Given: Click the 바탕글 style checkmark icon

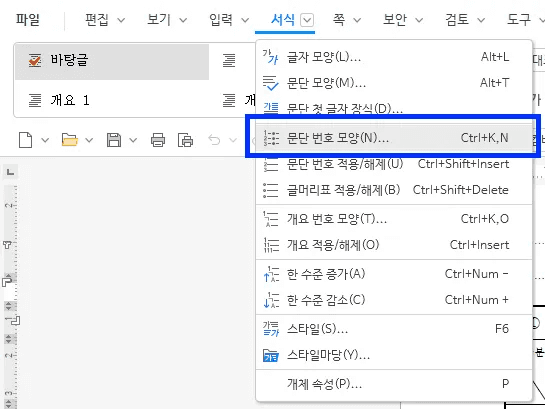Looking at the screenshot, I should pyautogui.click(x=35, y=60).
